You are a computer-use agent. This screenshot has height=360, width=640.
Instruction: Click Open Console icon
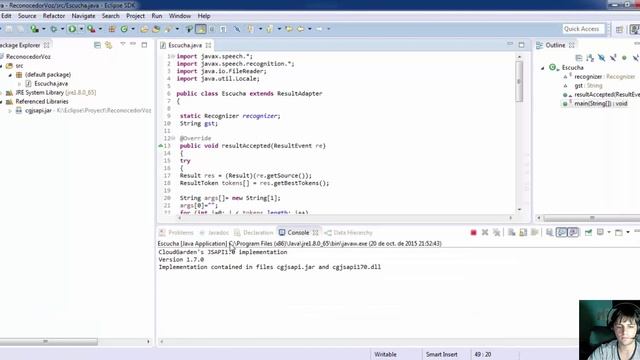point(619,233)
